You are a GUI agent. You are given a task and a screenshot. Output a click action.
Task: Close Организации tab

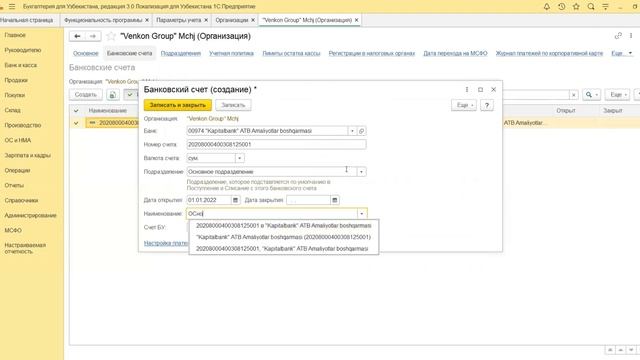[x=253, y=20]
